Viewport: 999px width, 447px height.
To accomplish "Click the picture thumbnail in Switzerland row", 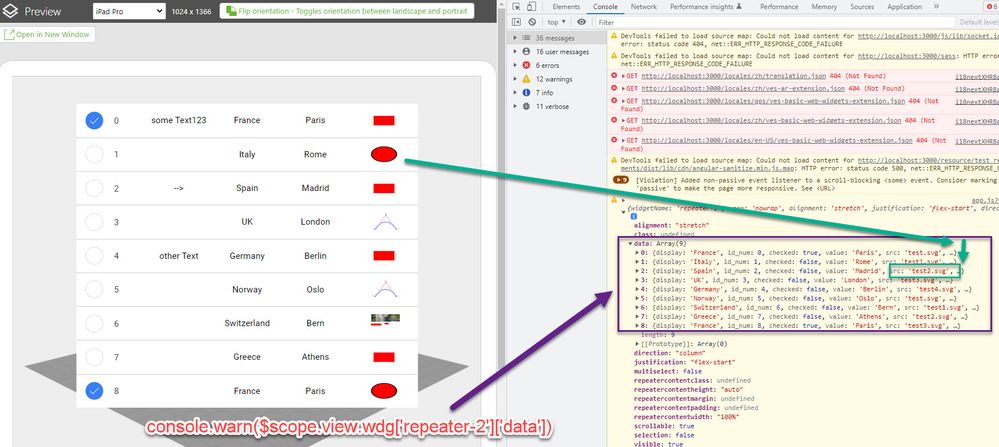I will [385, 320].
